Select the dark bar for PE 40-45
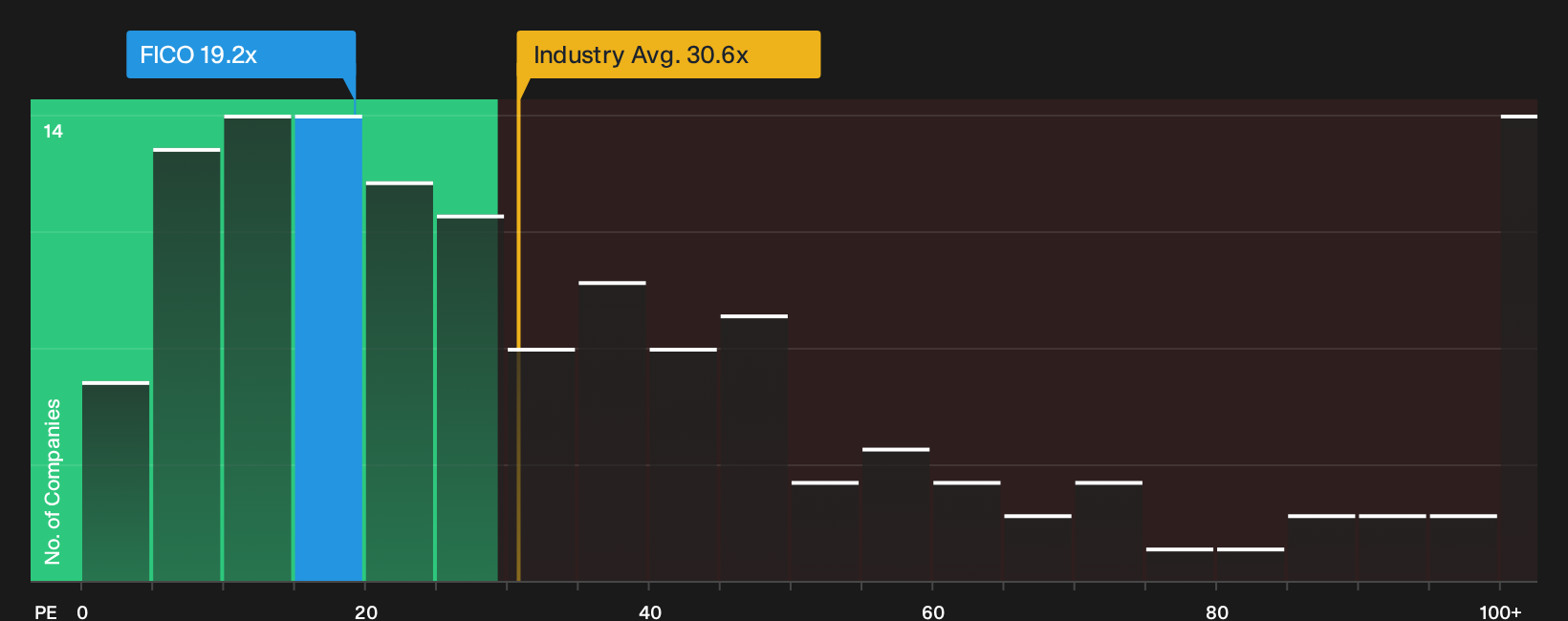The image size is (1568, 621). click(x=684, y=465)
